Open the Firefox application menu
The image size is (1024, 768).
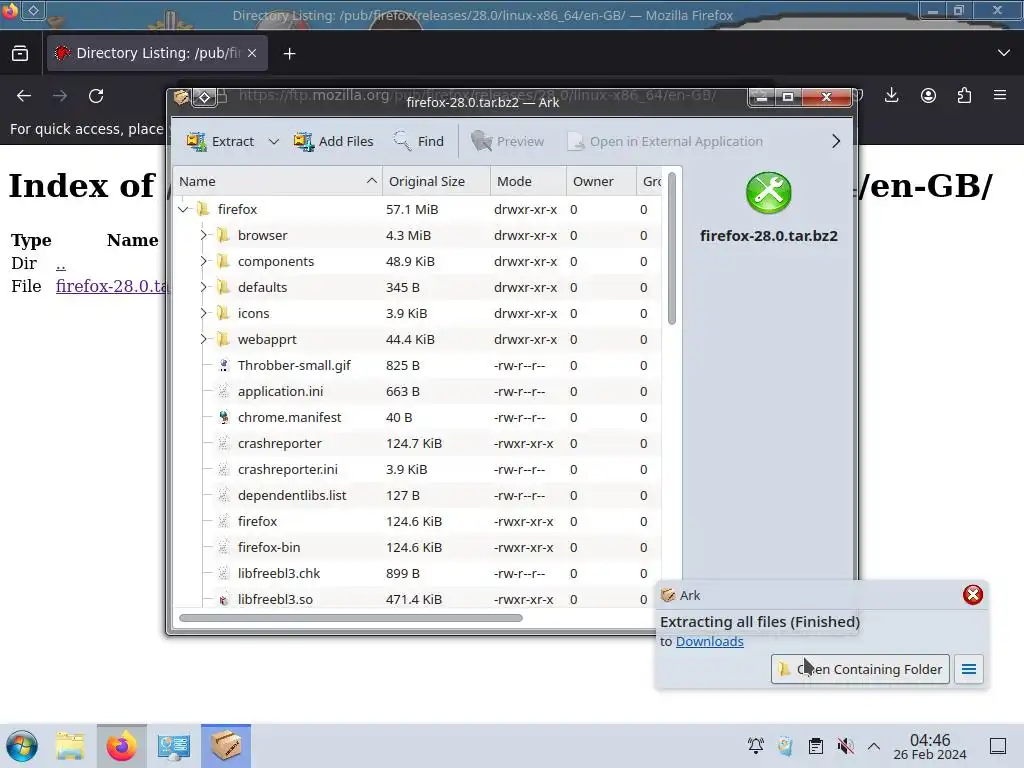tap(1000, 96)
